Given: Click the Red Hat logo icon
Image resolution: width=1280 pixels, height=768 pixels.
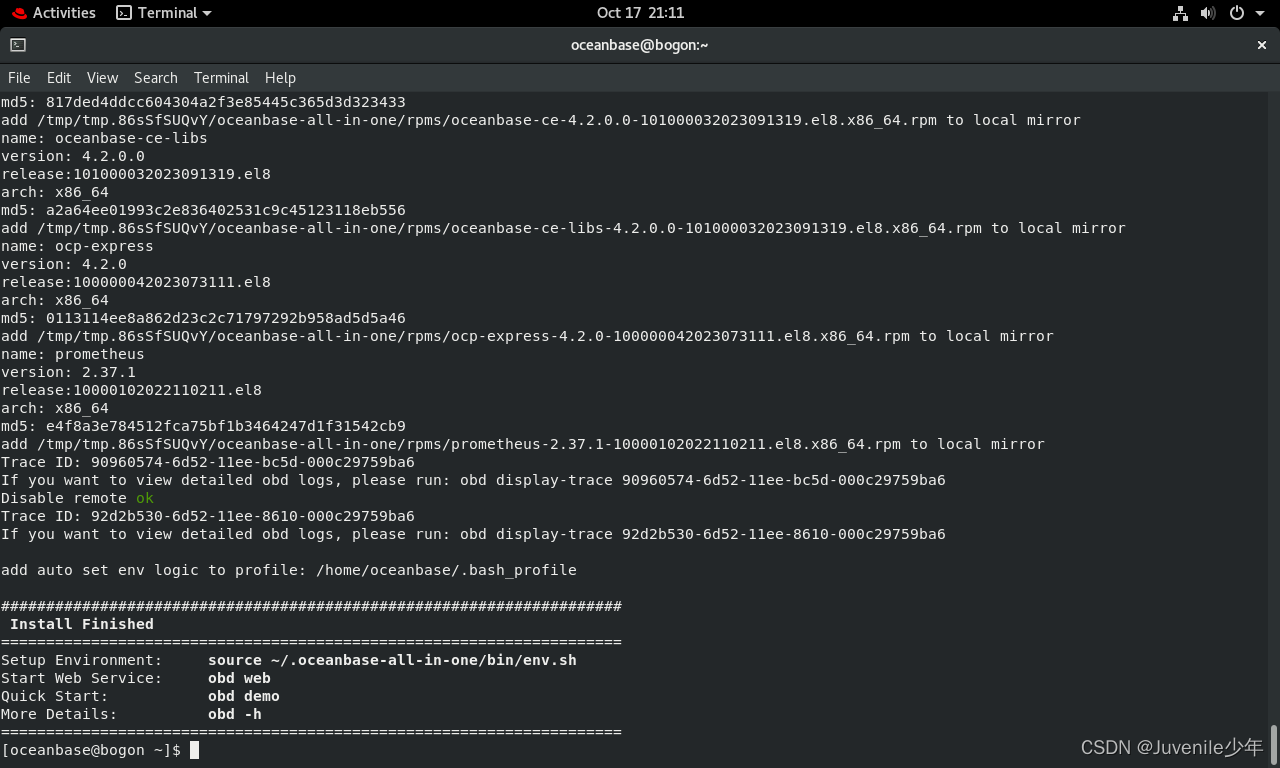Looking at the screenshot, I should point(19,13).
